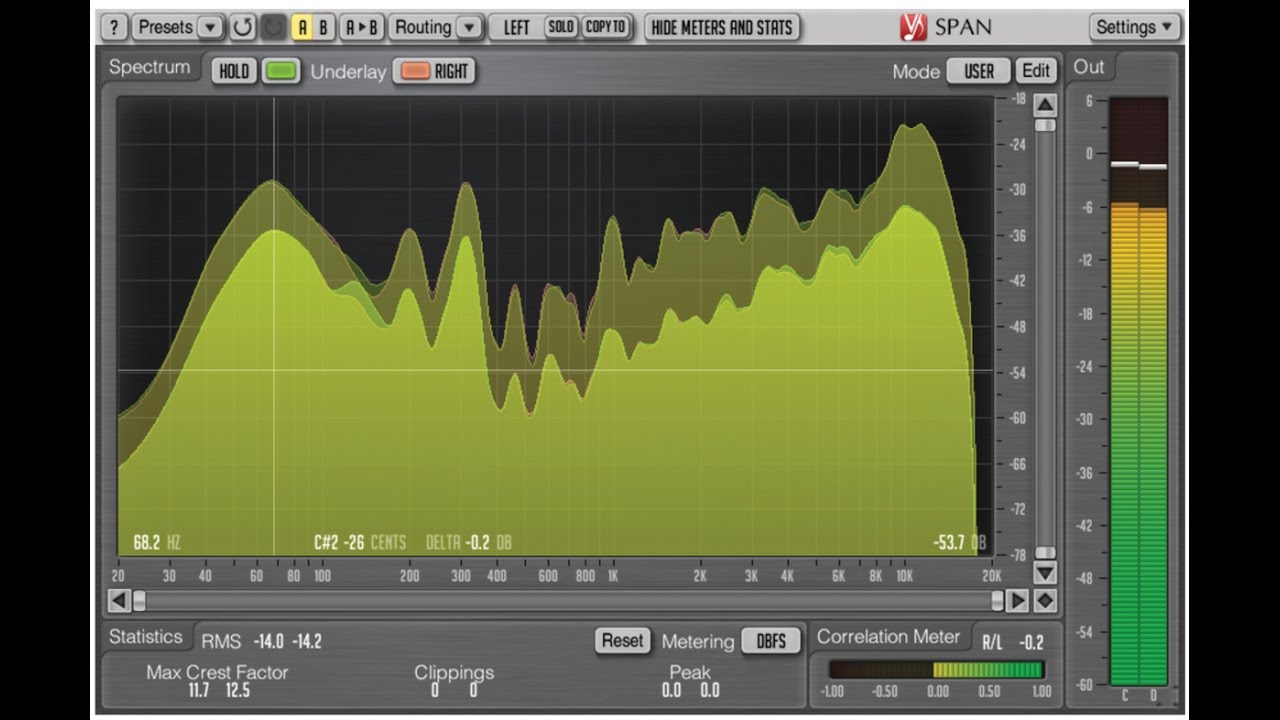The image size is (1280, 720).
Task: Click the green spectrum color swatch
Action: [x=281, y=71]
